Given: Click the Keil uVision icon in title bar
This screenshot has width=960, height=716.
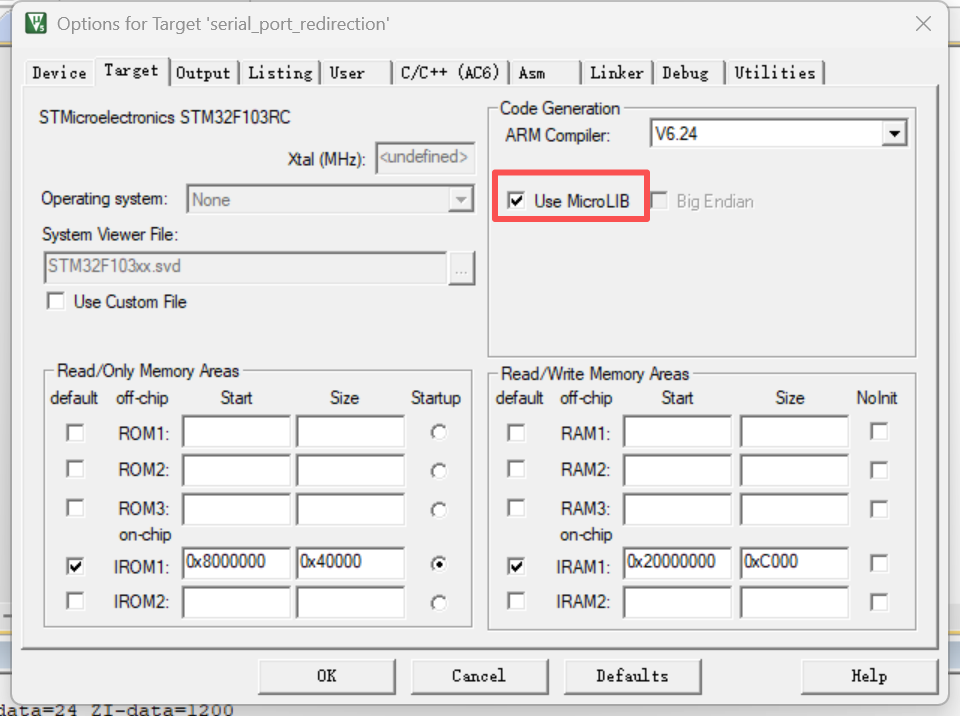Looking at the screenshot, I should [x=36, y=23].
